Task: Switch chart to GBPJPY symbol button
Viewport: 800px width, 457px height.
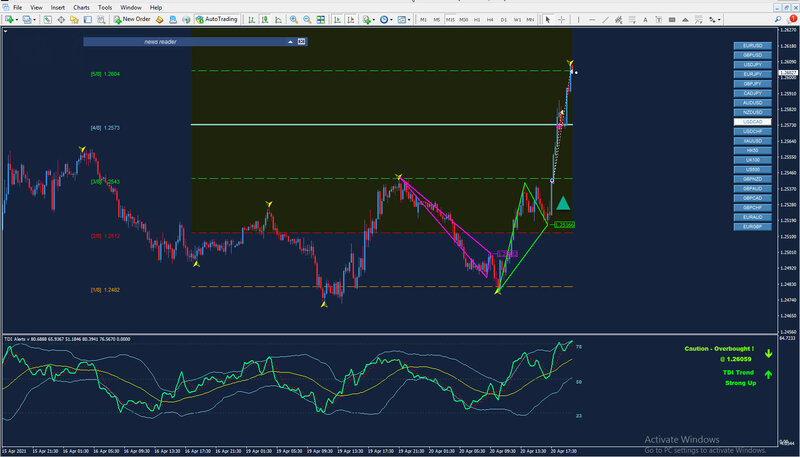Action: pyautogui.click(x=753, y=84)
